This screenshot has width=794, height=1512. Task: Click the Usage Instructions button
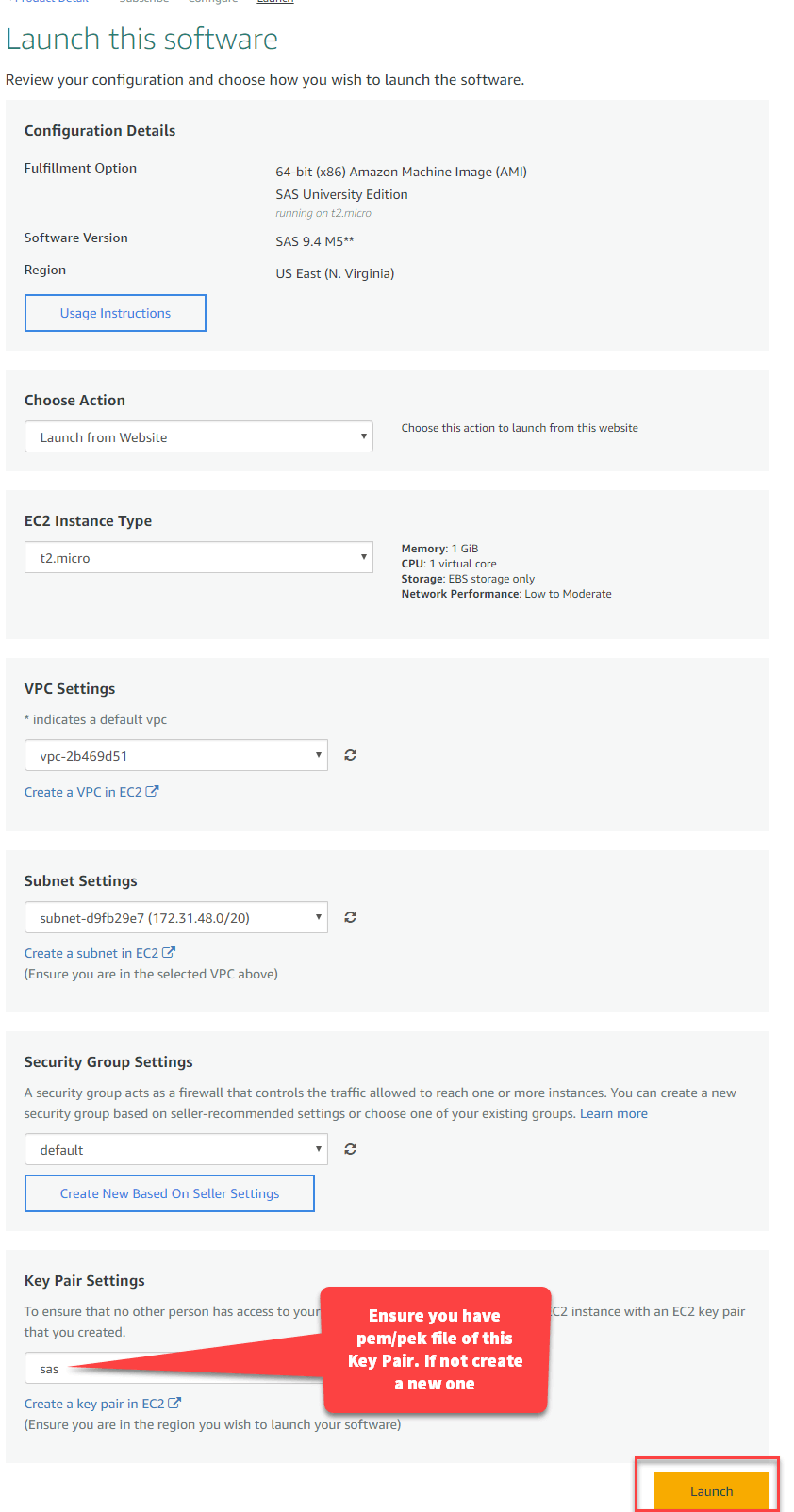[x=115, y=313]
